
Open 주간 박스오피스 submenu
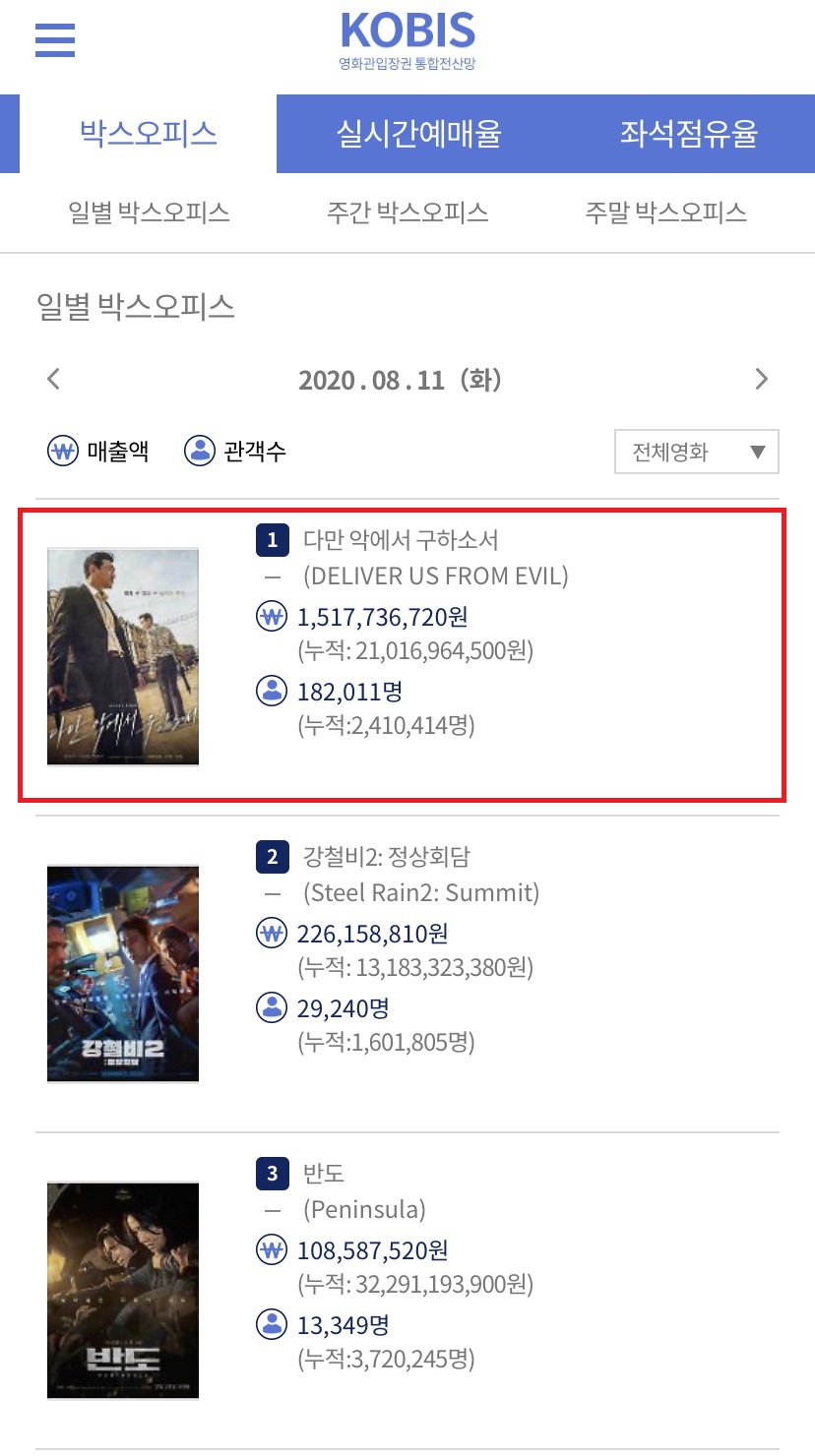pos(407,212)
